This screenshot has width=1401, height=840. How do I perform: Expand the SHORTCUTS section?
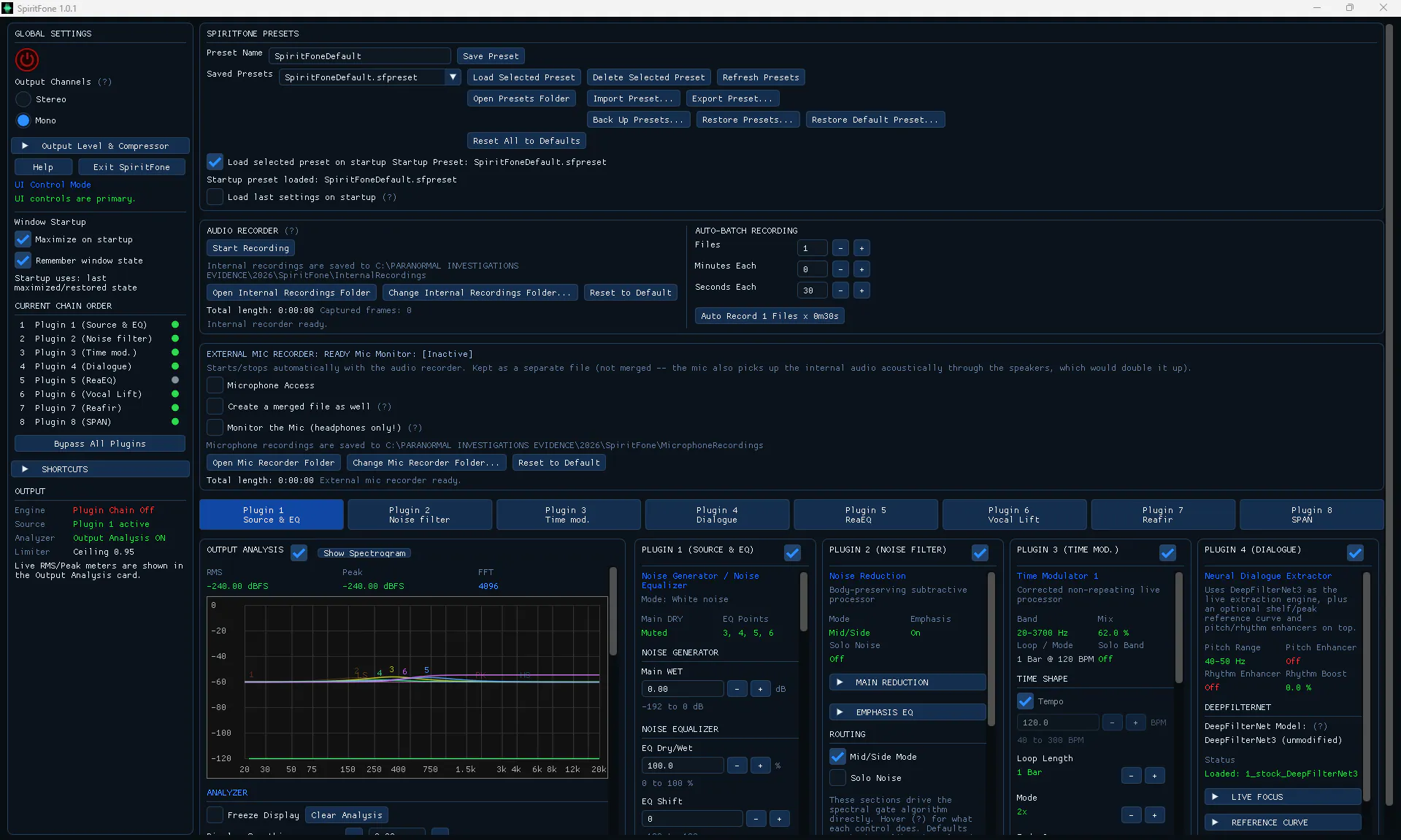tap(100, 469)
